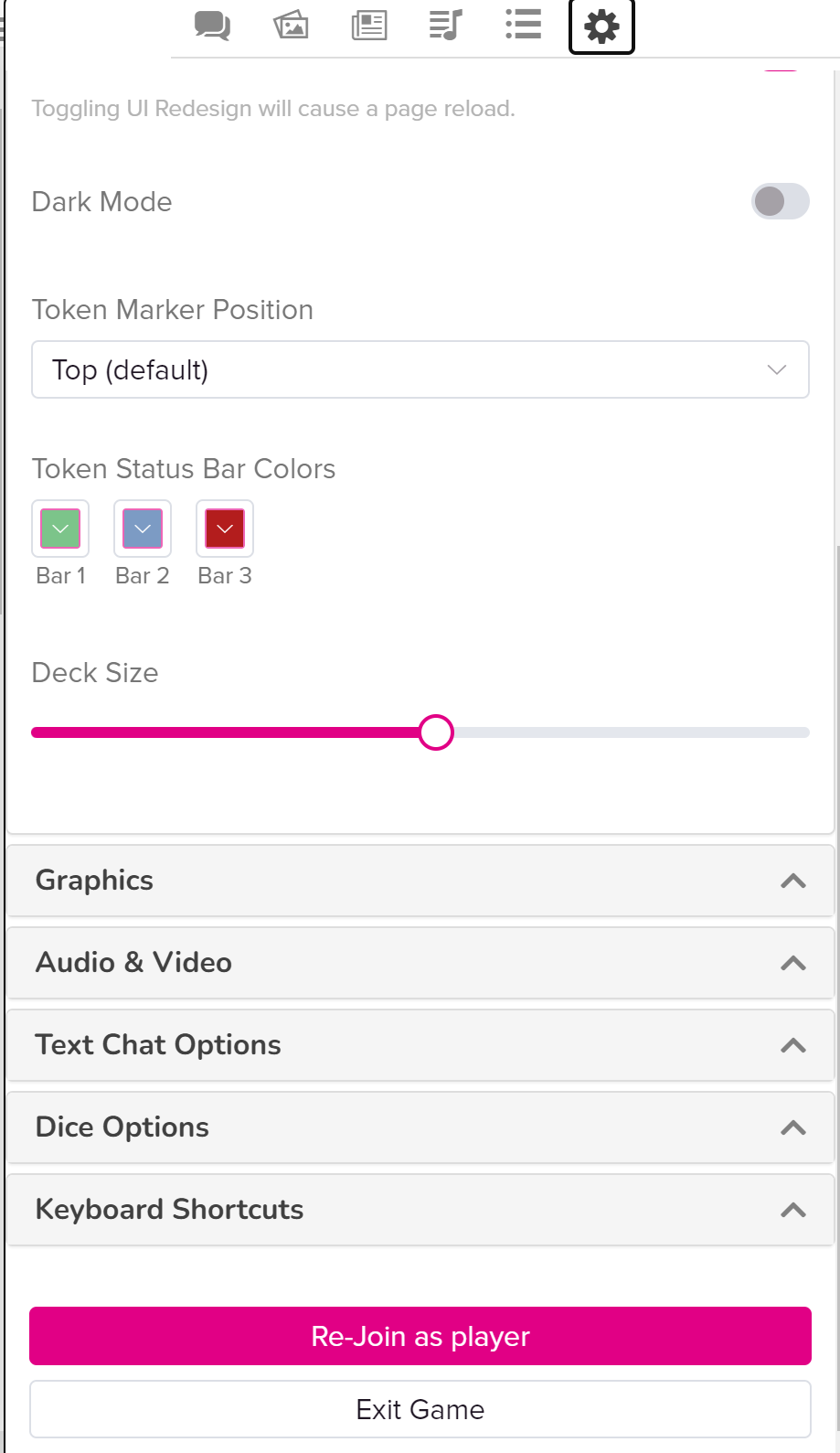Open the Collection list tab icon
840x1453 pixels.
[524, 25]
